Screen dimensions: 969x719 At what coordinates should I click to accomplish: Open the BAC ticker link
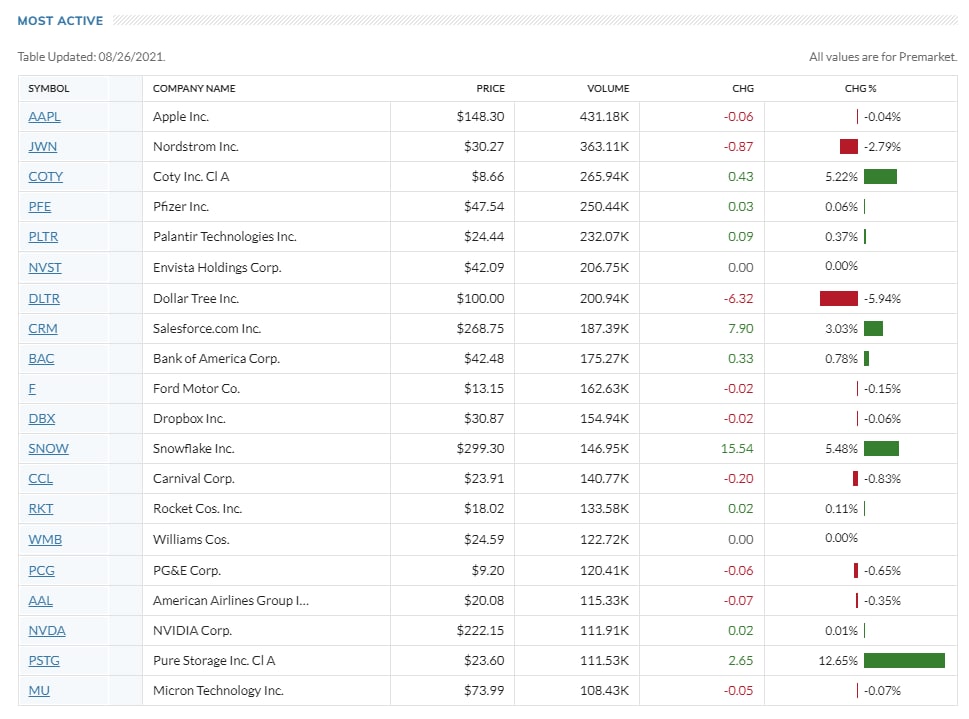[41, 359]
